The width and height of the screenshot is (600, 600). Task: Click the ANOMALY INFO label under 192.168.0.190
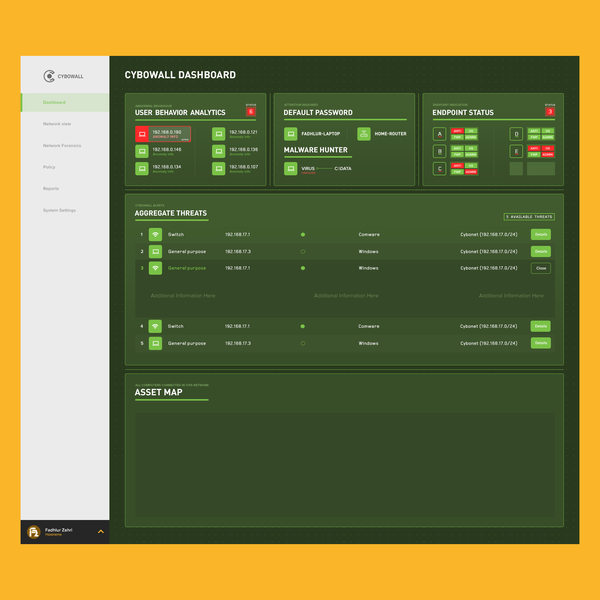click(x=165, y=137)
